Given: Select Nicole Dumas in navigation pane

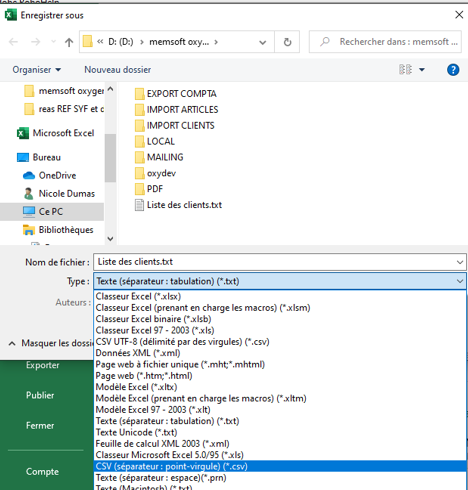Looking at the screenshot, I should click(59, 194).
